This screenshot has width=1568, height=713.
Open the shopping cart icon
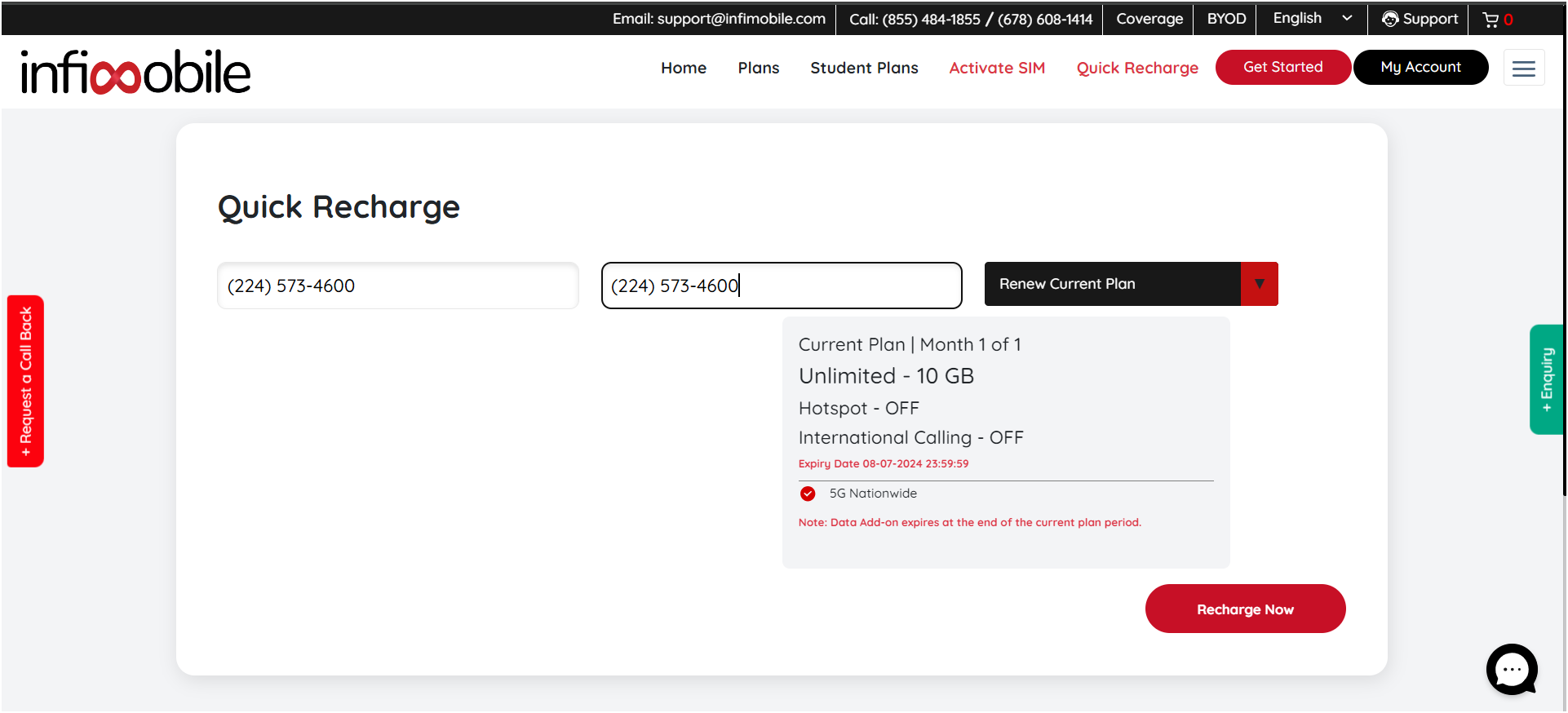pos(1490,20)
